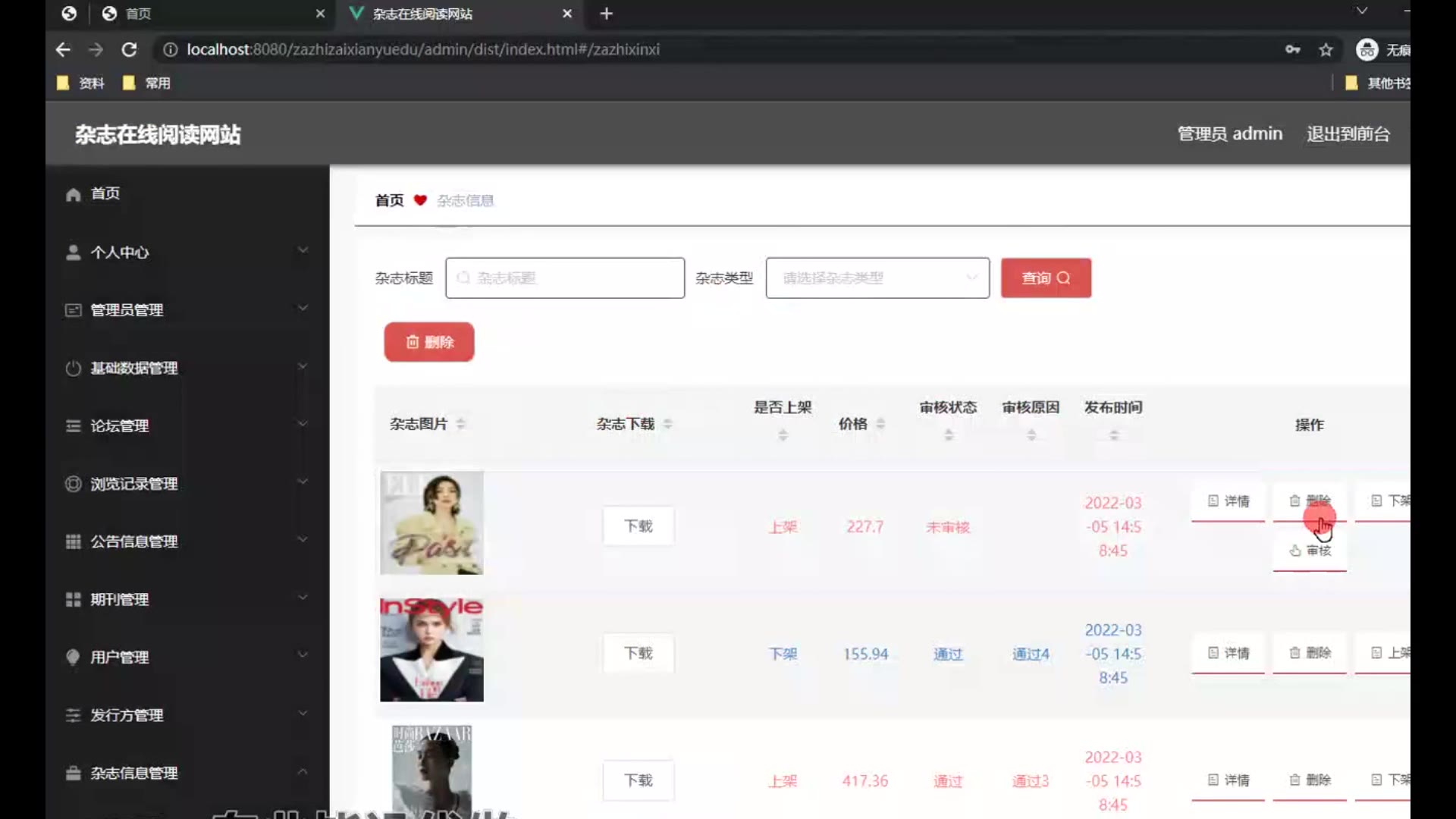Open a new browser tab with plus icon
The width and height of the screenshot is (1456, 819).
606,14
